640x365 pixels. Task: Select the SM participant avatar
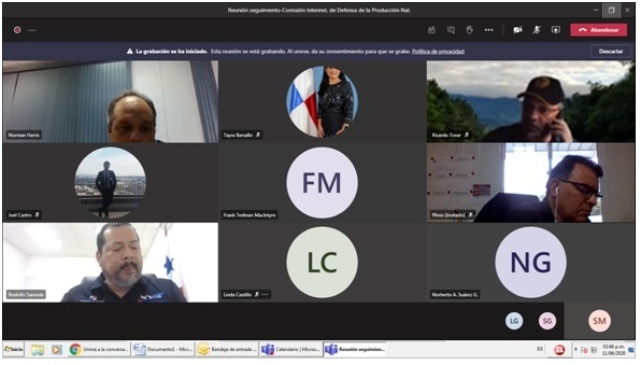click(599, 321)
